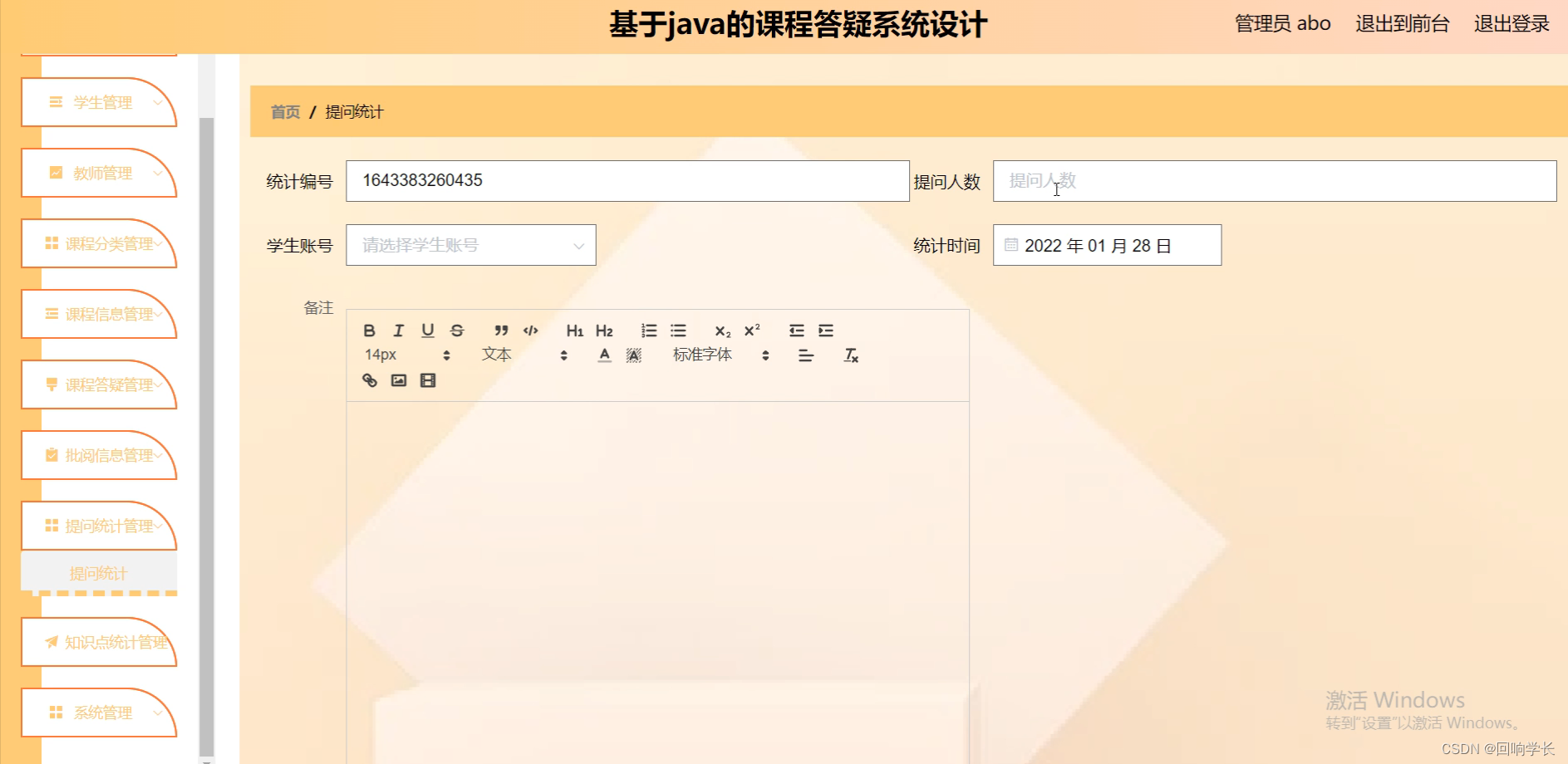Apply Heading 1 style
This screenshot has width=1568, height=764.
574,330
